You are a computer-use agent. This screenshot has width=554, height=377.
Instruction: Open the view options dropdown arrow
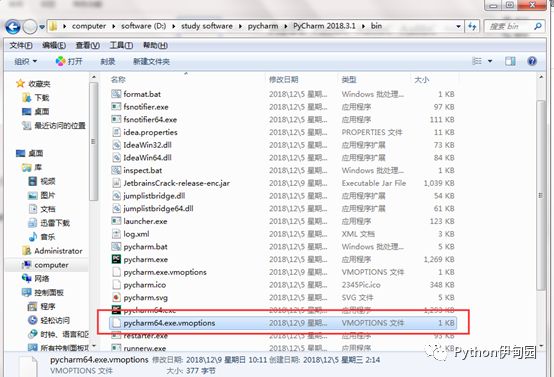[x=490, y=61]
